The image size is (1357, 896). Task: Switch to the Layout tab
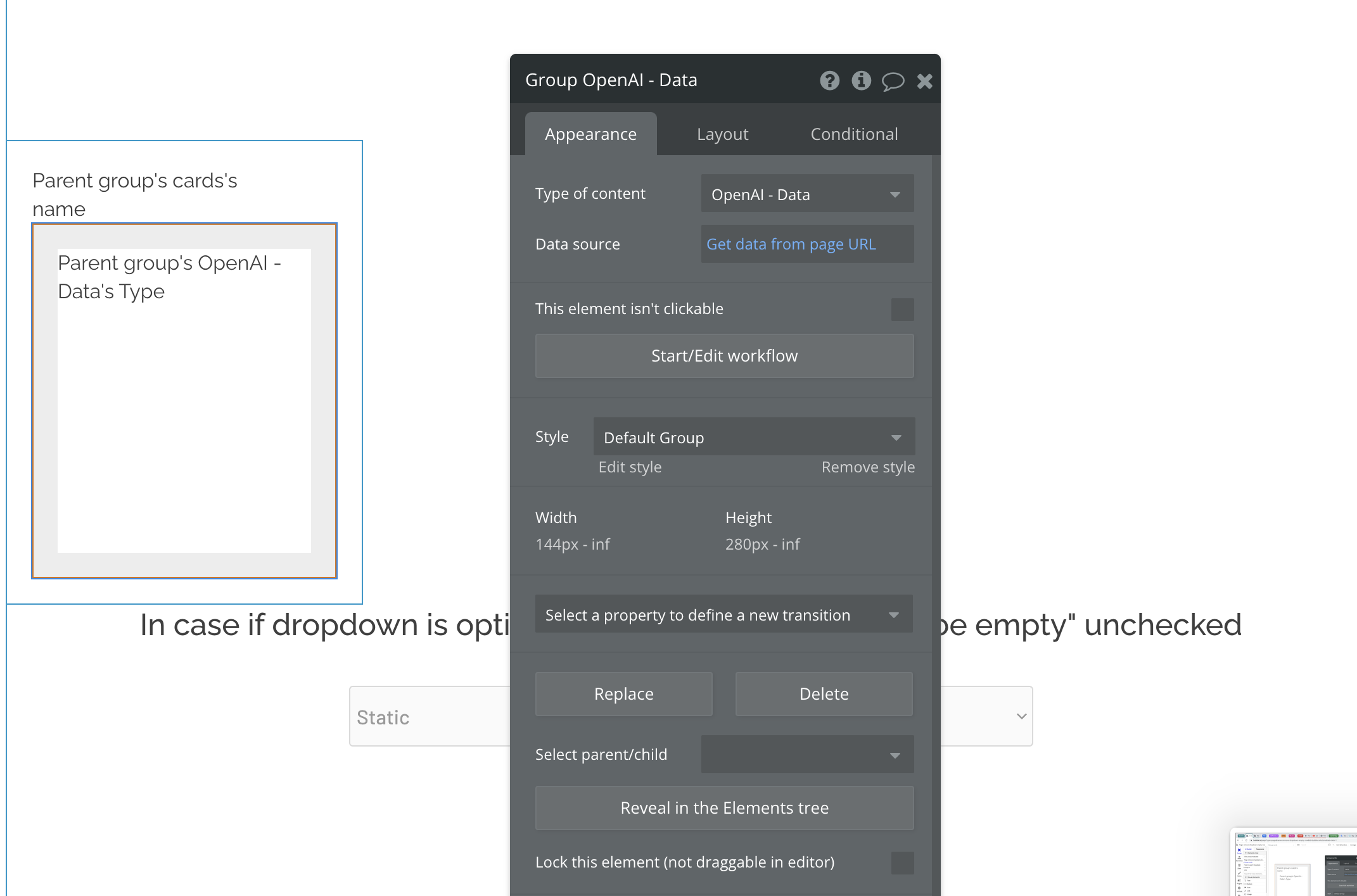pyautogui.click(x=722, y=134)
